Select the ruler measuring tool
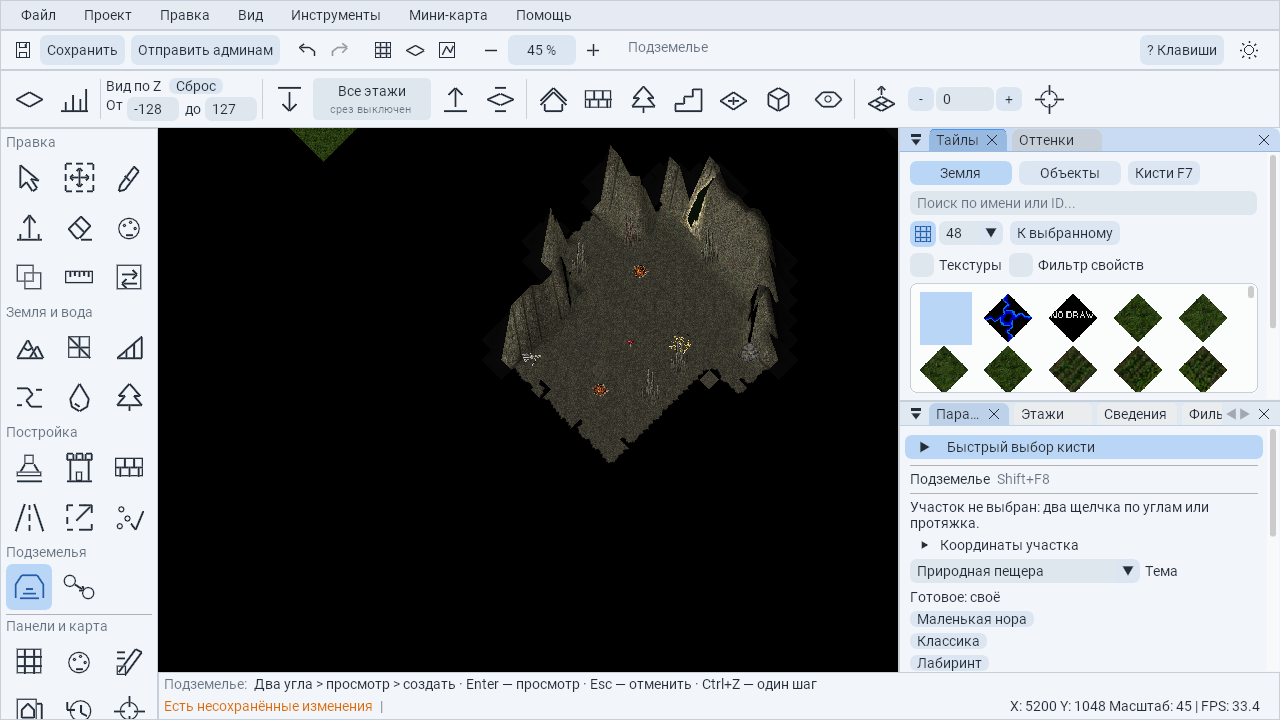Screen dimensions: 1280x720 (x=79, y=276)
